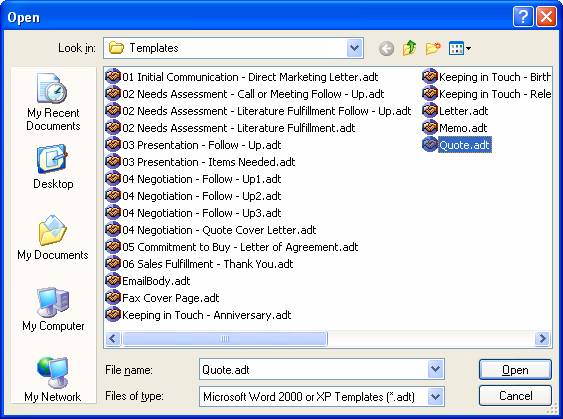Screen dimensions: 563x419
Task: Select My Computer location
Action: (x=53, y=309)
